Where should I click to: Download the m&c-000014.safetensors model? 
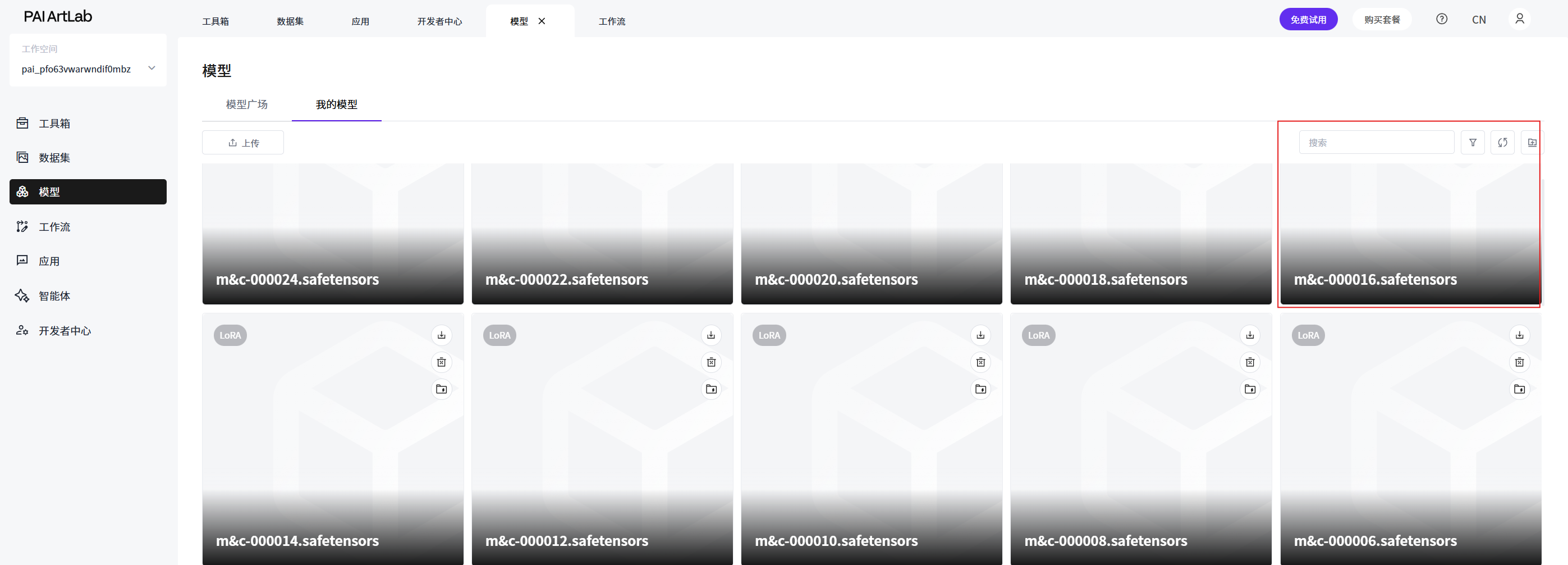click(441, 335)
